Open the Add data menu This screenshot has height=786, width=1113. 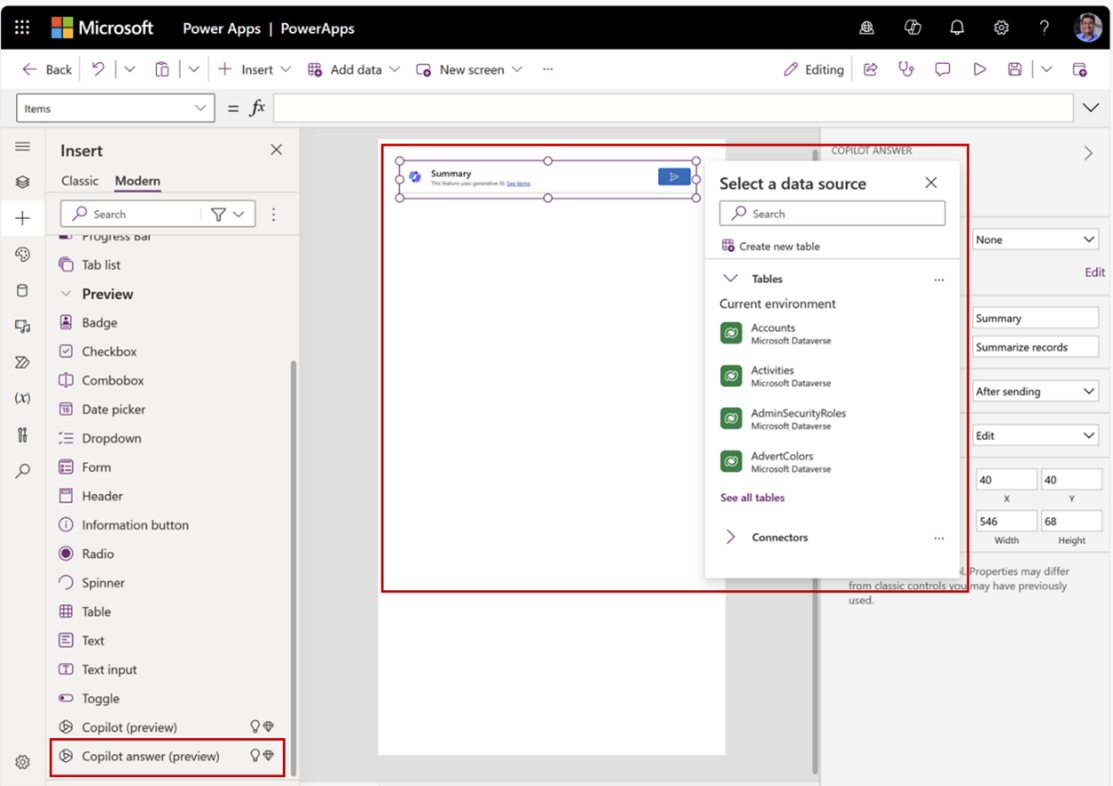tap(354, 69)
